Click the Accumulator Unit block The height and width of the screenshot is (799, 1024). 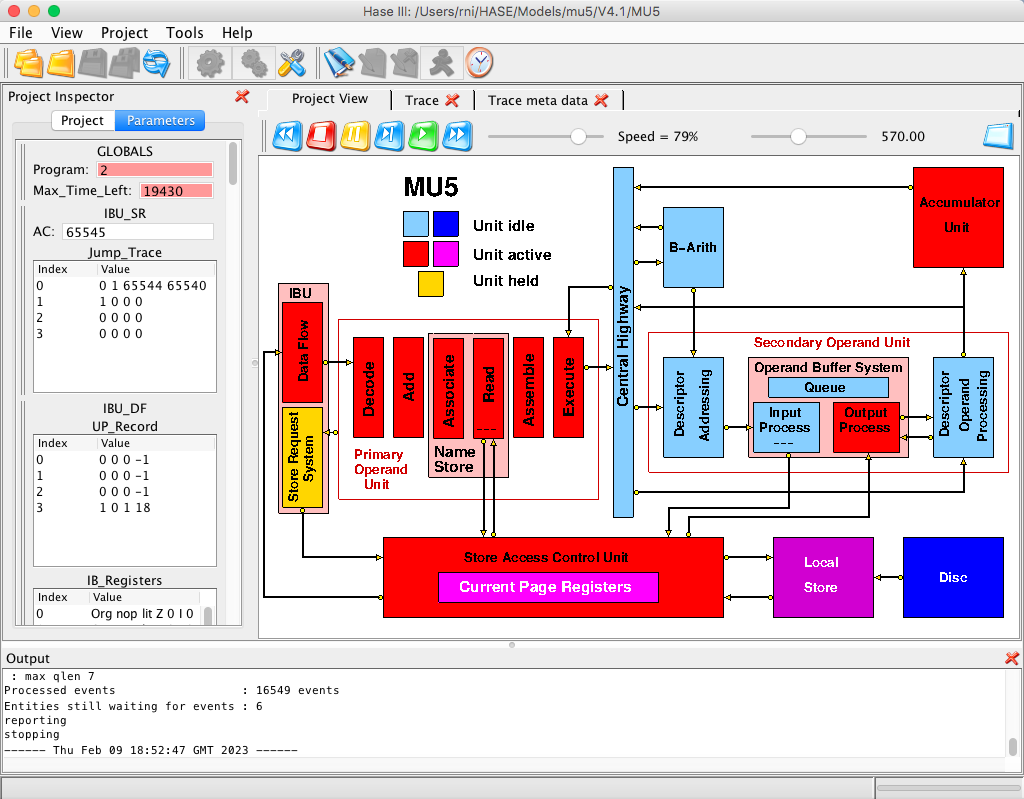point(958,218)
